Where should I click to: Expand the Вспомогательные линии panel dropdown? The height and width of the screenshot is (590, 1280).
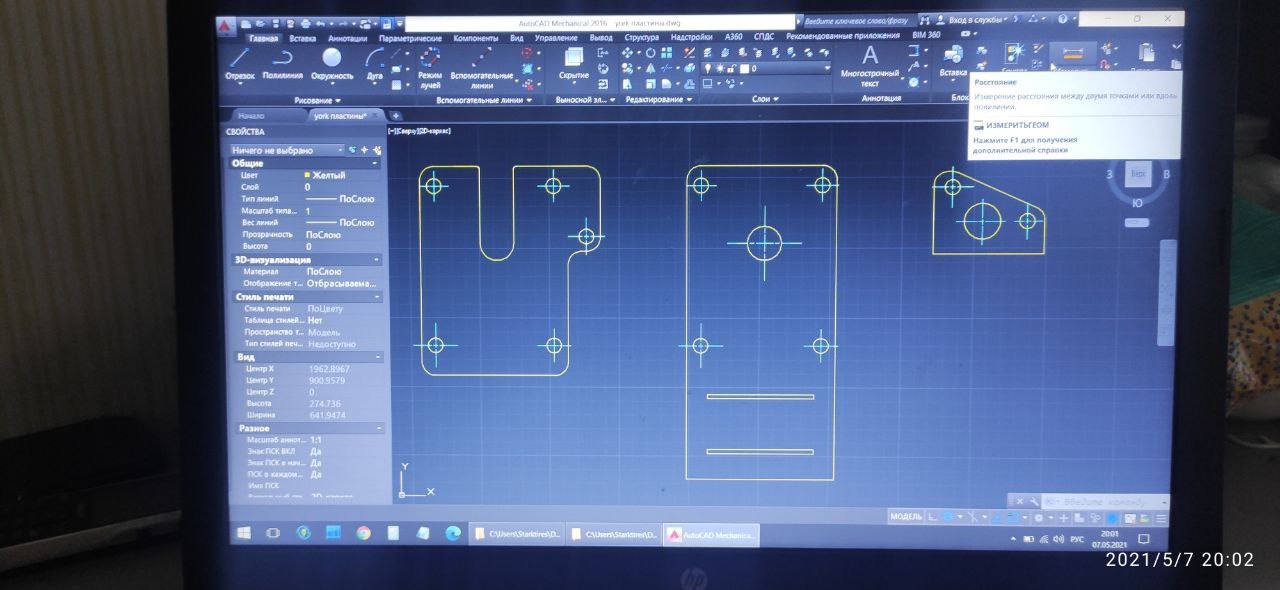point(485,100)
